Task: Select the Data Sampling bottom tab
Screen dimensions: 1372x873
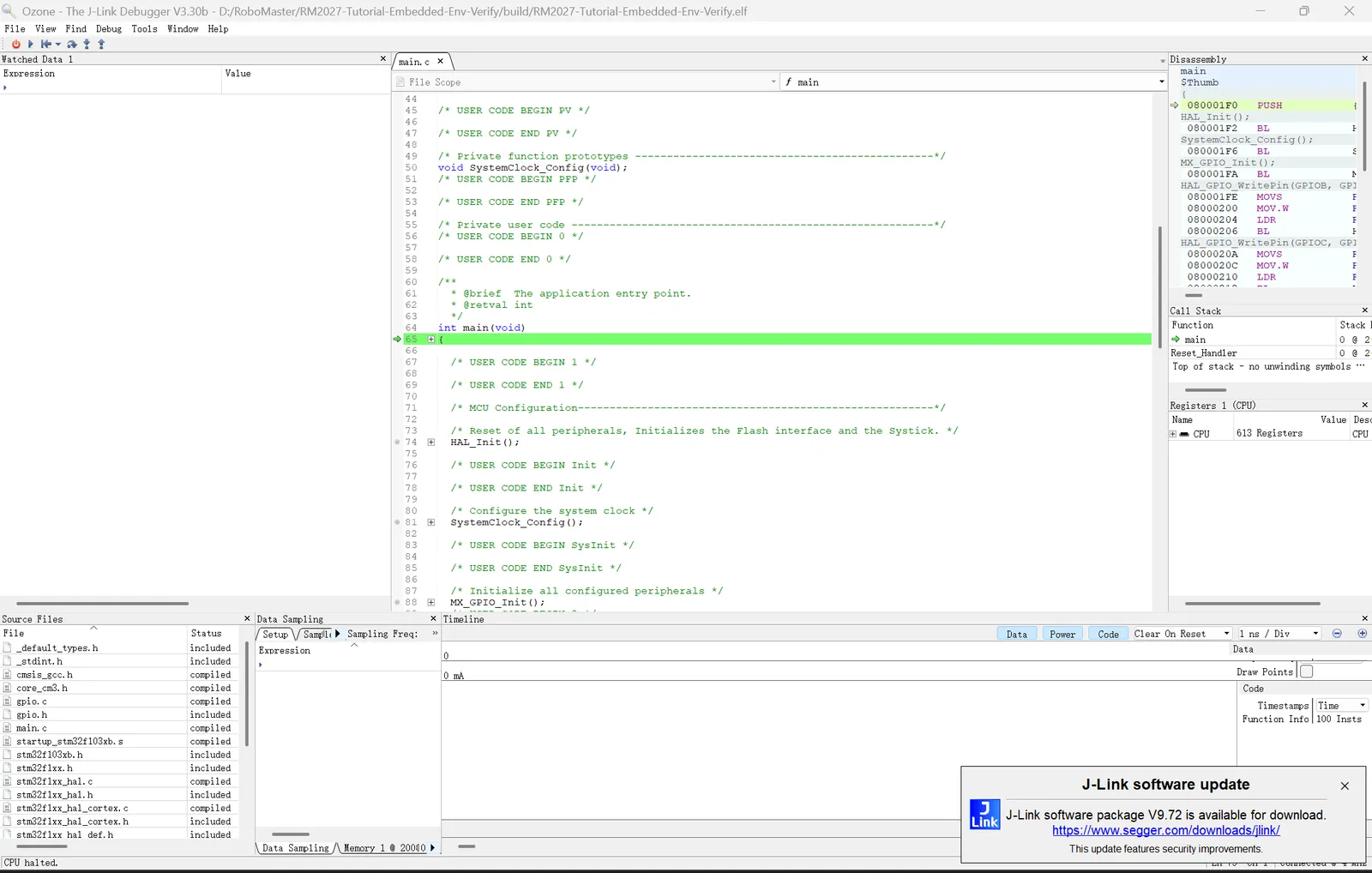Action: click(x=296, y=848)
